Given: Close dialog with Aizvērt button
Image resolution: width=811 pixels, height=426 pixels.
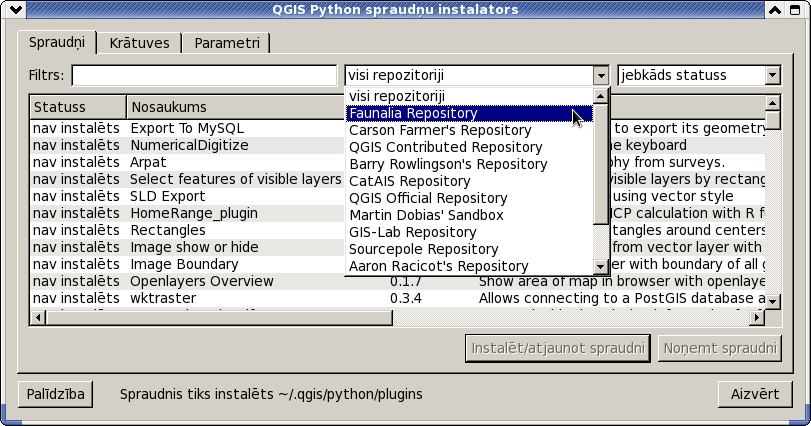Looking at the screenshot, I should click(755, 394).
